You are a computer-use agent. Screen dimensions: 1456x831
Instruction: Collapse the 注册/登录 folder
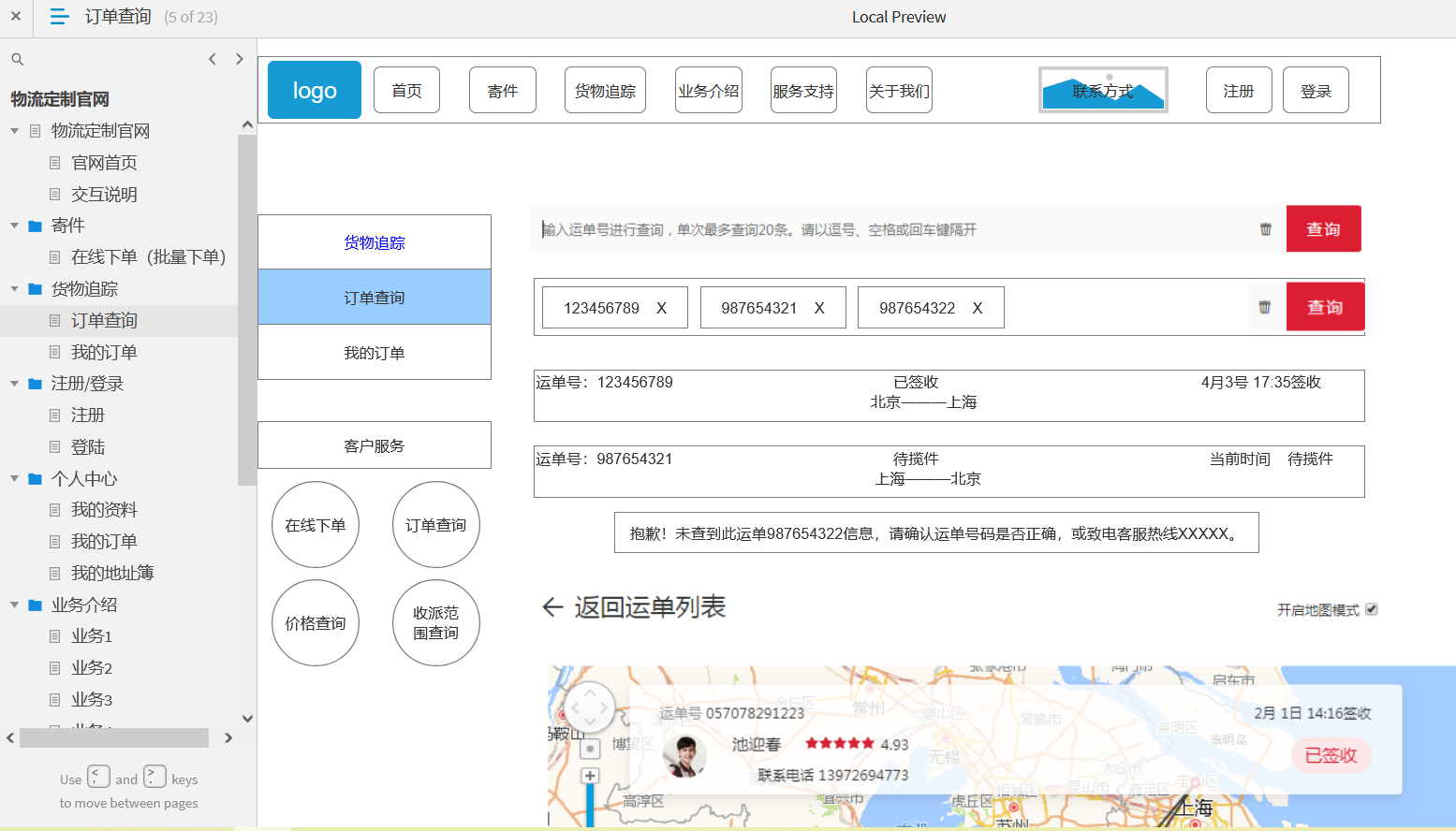(x=14, y=384)
